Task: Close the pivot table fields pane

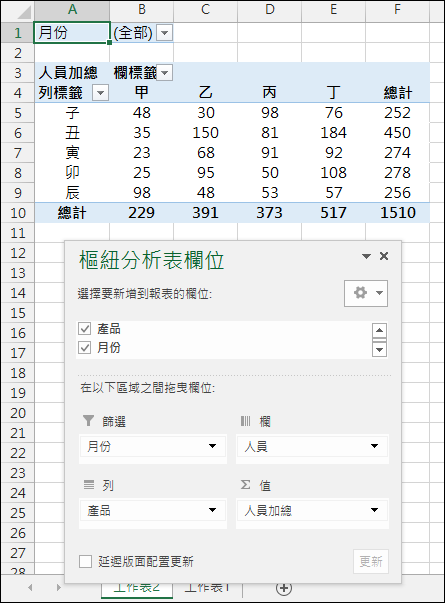Action: pyautogui.click(x=384, y=256)
